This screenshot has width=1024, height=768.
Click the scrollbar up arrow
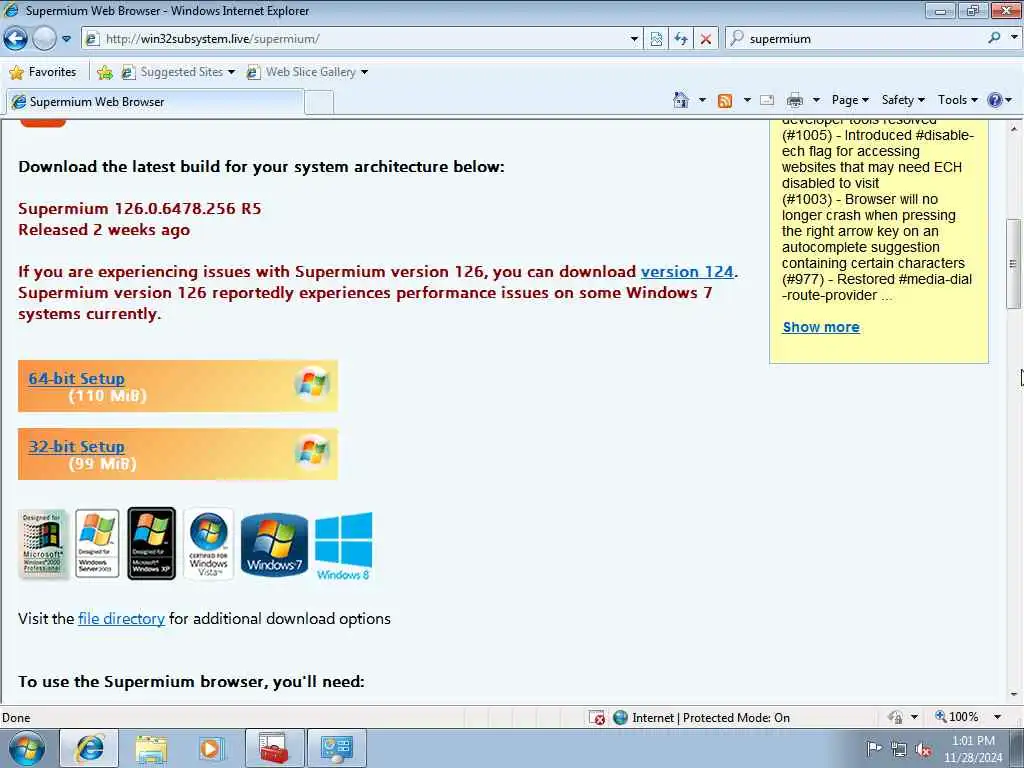click(x=1014, y=129)
